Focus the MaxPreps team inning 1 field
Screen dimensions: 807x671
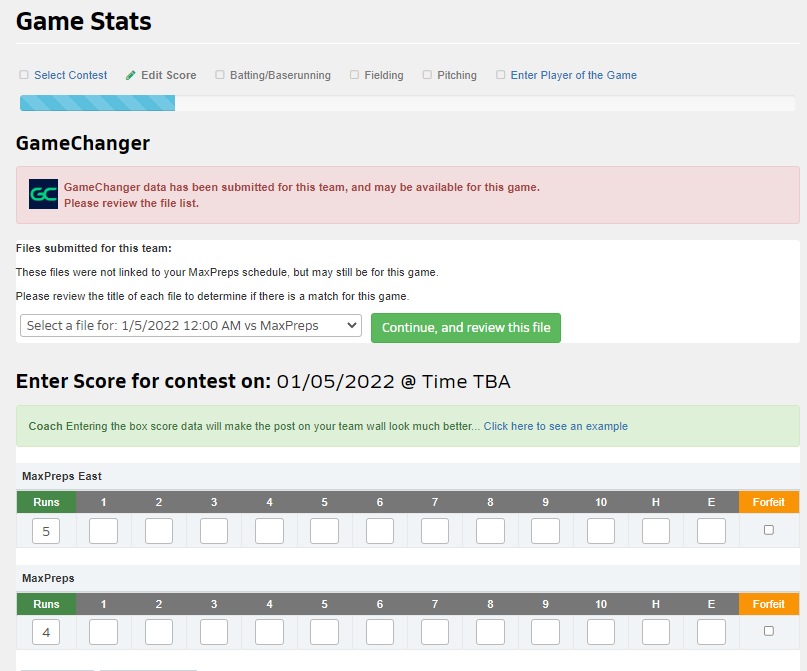[x=103, y=632]
